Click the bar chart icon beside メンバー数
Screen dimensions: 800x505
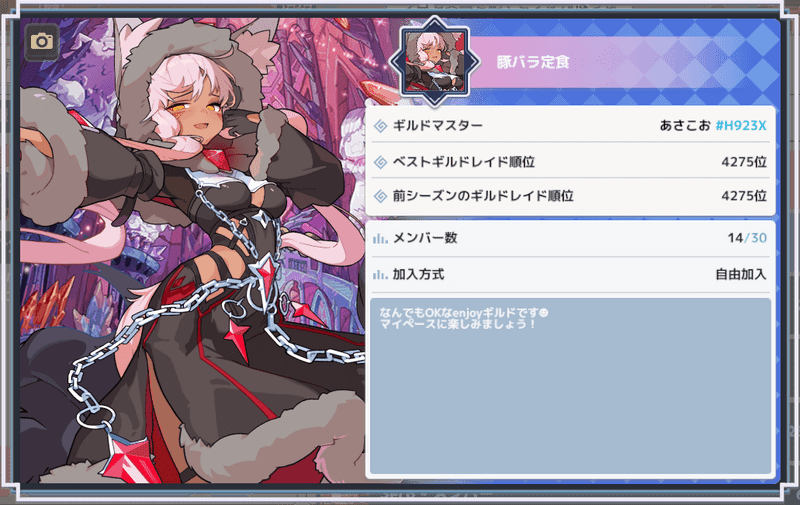(380, 238)
